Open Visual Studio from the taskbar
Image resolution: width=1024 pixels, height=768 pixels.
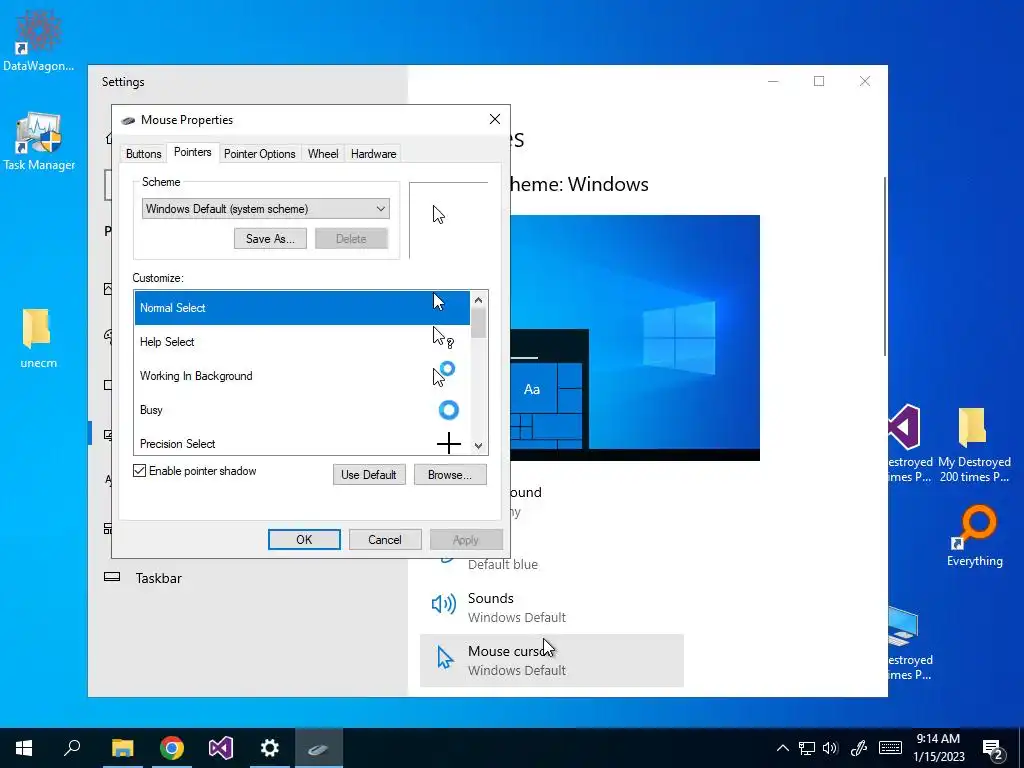[221, 748]
